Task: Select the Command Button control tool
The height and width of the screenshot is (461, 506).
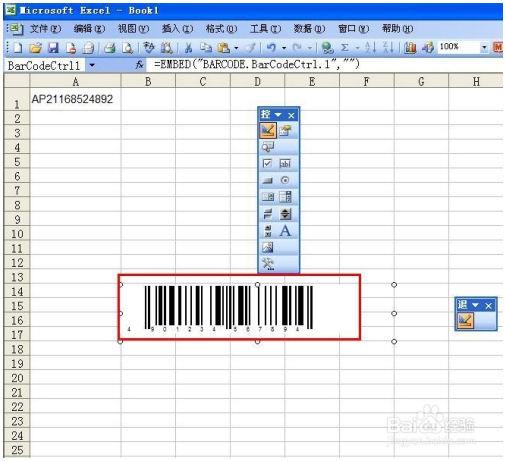Action: coord(267,180)
